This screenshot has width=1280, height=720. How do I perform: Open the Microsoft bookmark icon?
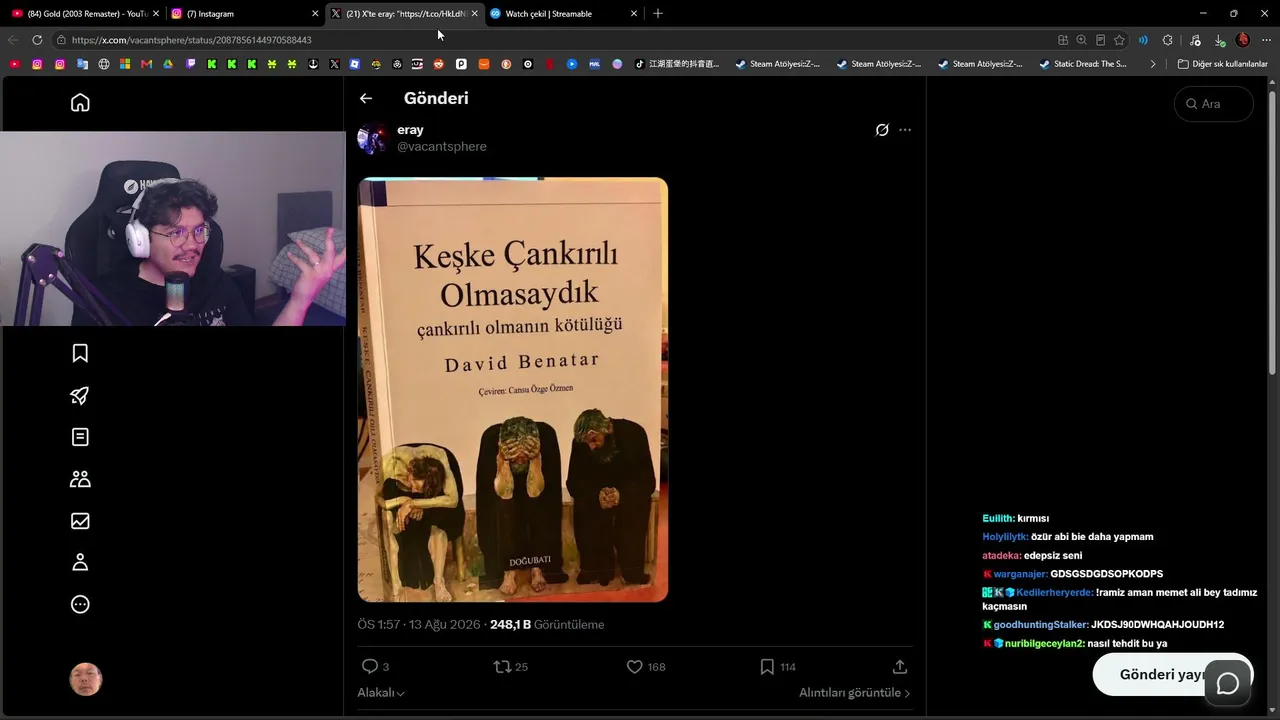click(x=125, y=64)
